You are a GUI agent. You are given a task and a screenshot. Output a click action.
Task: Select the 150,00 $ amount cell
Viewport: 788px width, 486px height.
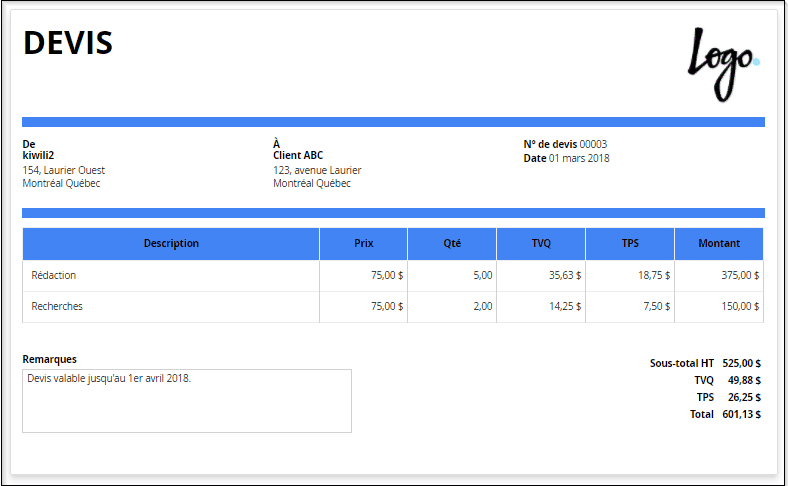click(x=740, y=307)
